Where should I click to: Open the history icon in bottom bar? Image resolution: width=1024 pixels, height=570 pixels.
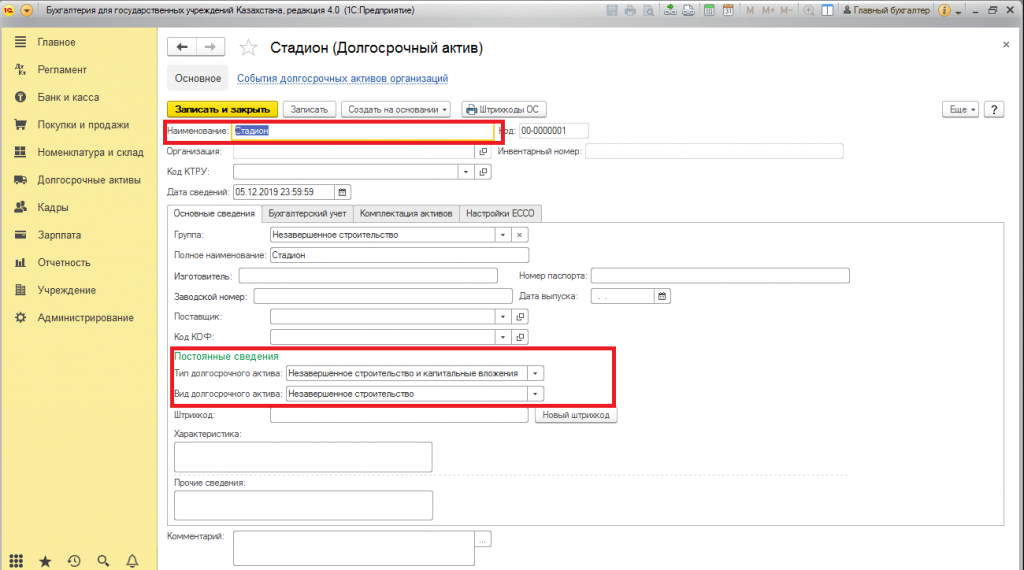coord(74,562)
